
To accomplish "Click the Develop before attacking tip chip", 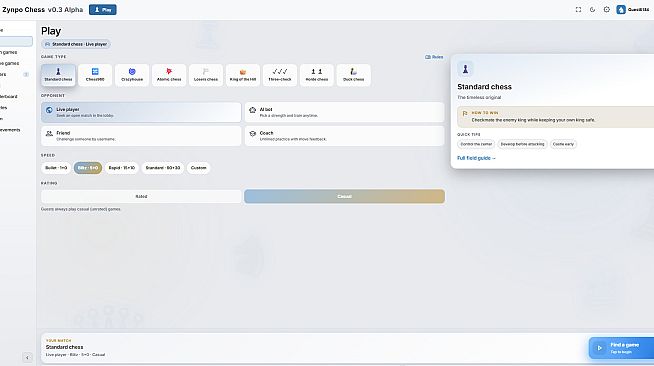I will pos(522,144).
